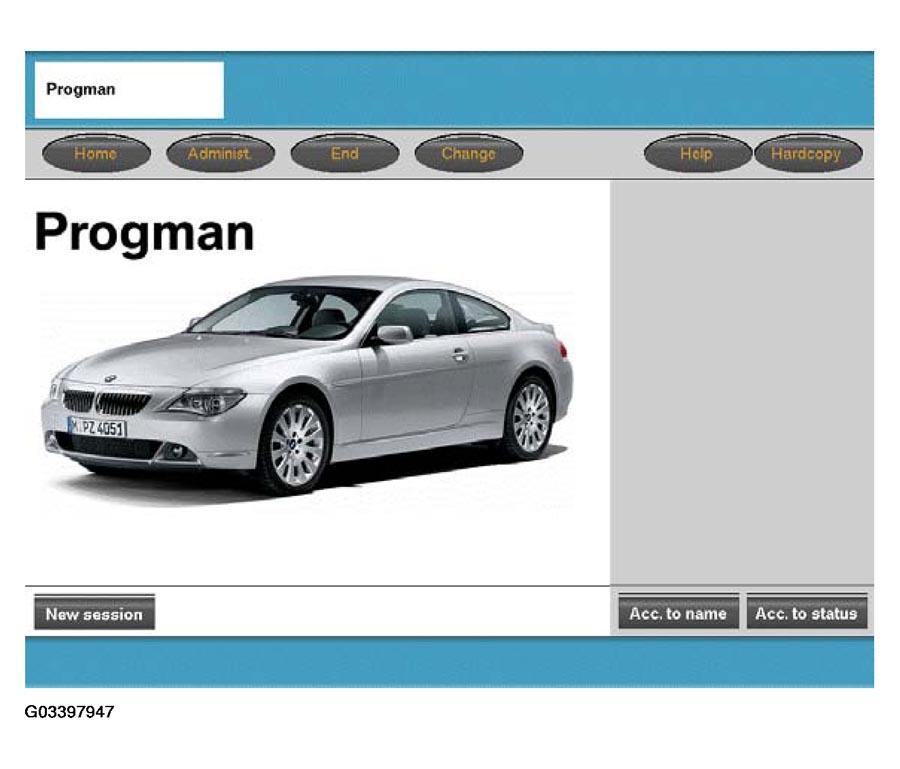Viewport: 900px width, 769px height.
Task: Click the G03397947 figure label
Action: tap(70, 712)
